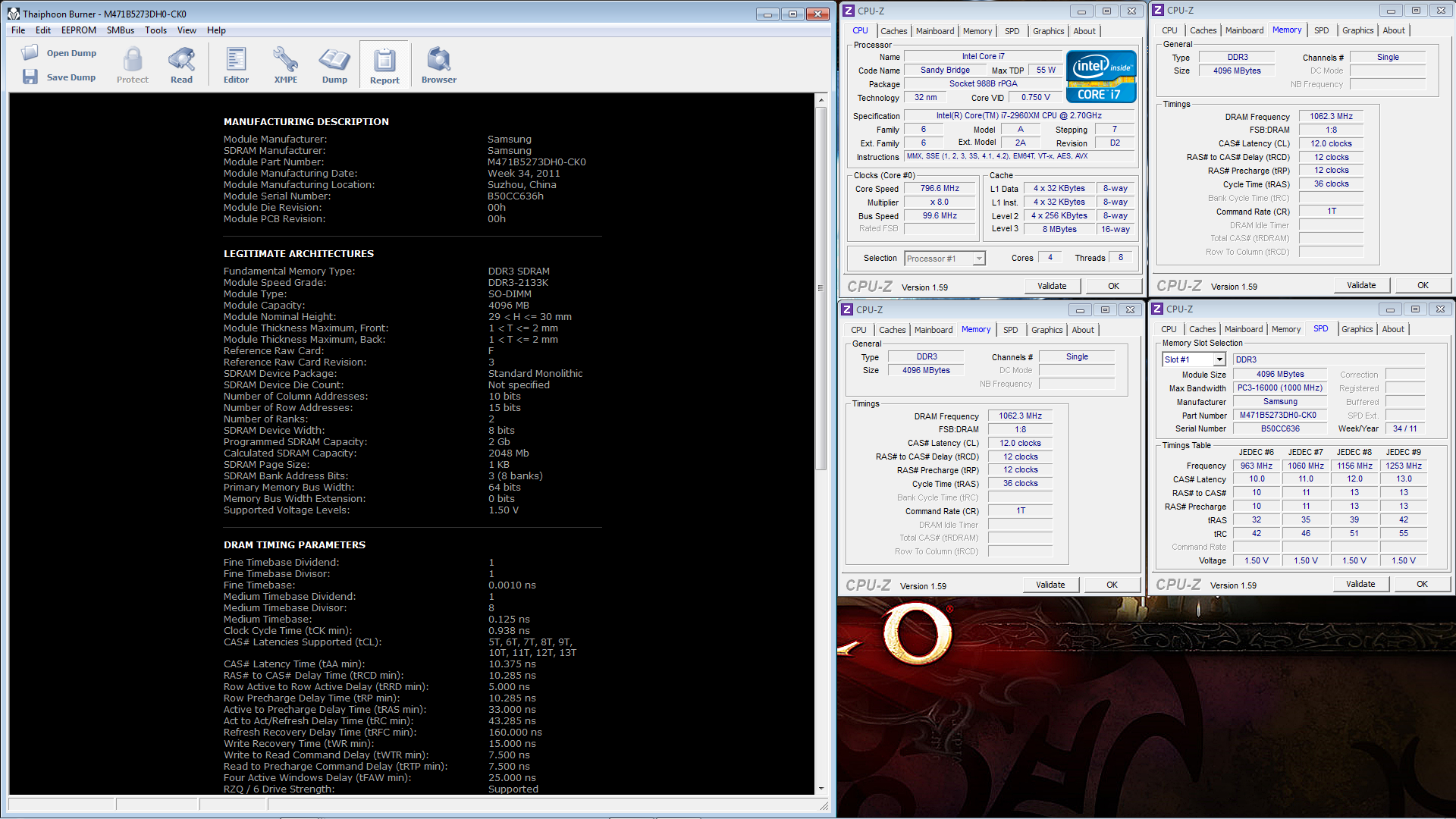Click OK in top-right Memory window
Screen dimensions: 1456x819
[1423, 285]
